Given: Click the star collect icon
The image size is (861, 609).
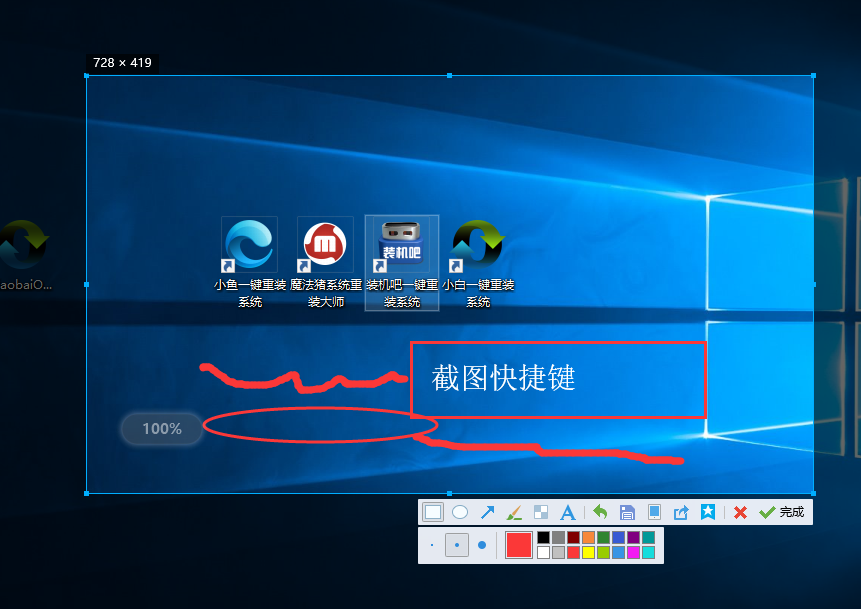Looking at the screenshot, I should pos(708,512).
